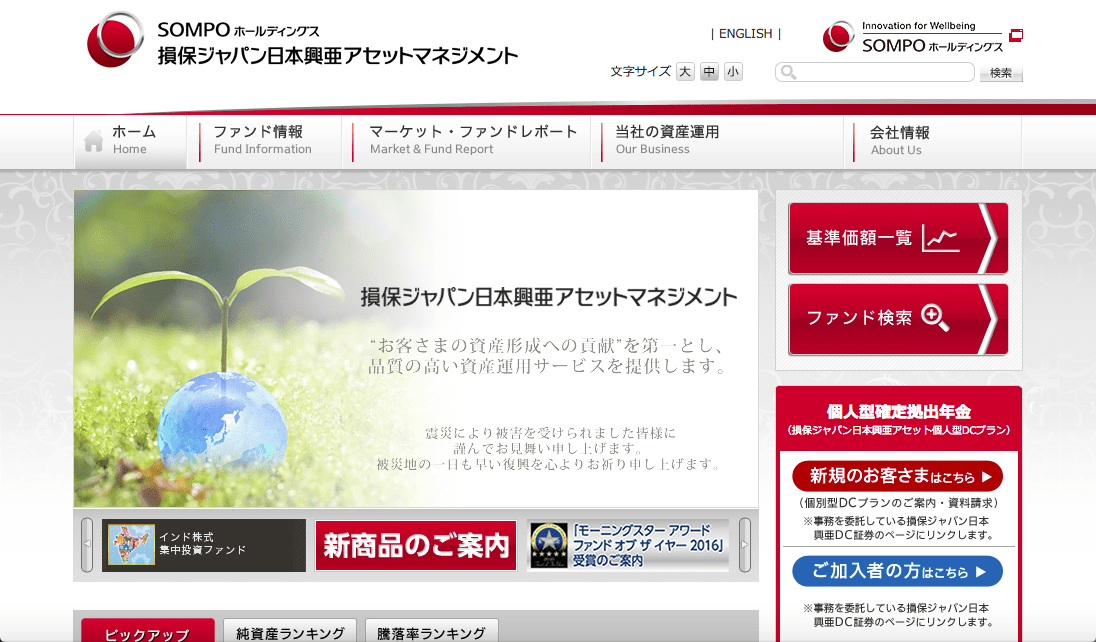This screenshot has width=1096, height=642.
Task: Switch to 純資産ランキング tab
Action: coord(290,631)
